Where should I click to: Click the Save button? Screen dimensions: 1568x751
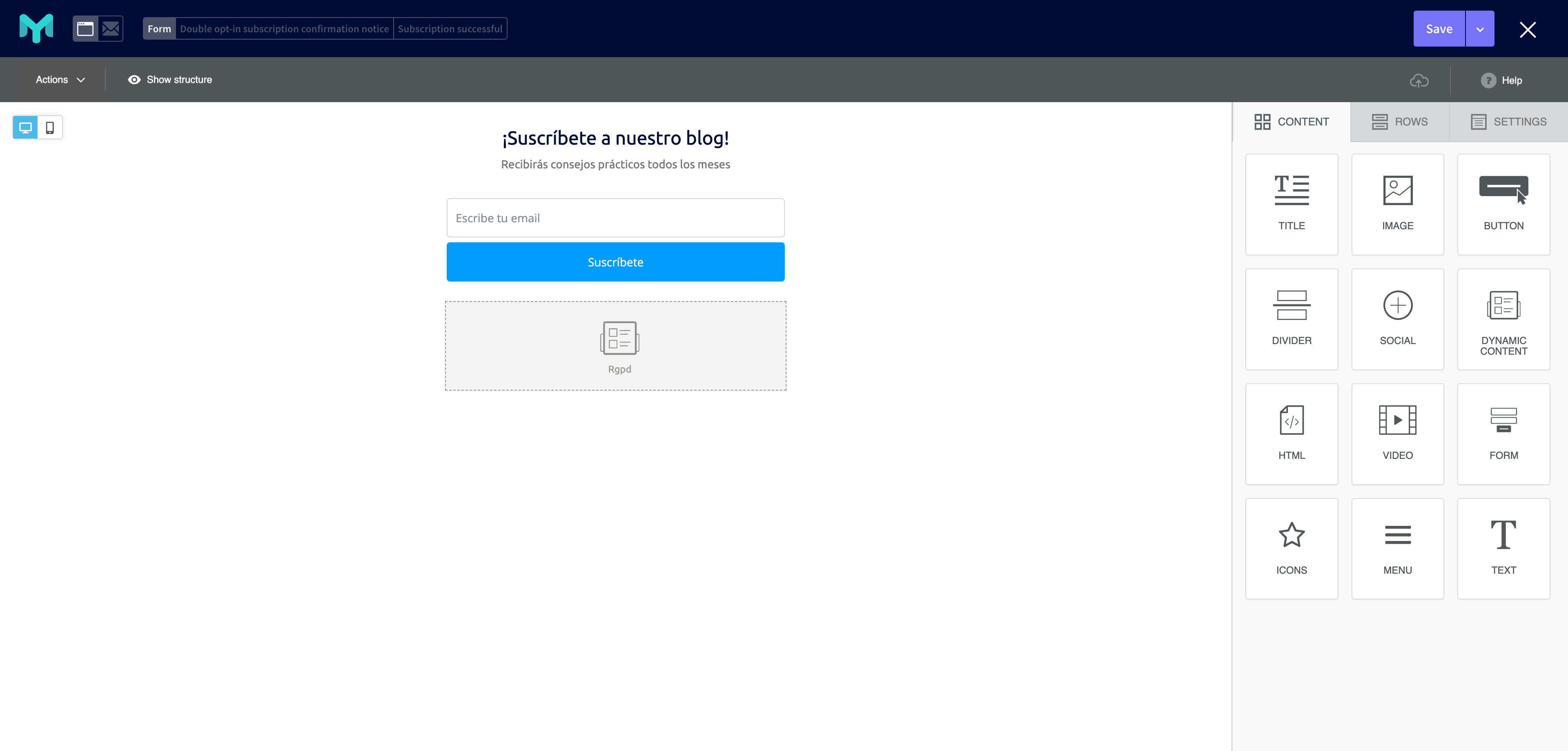click(x=1440, y=28)
